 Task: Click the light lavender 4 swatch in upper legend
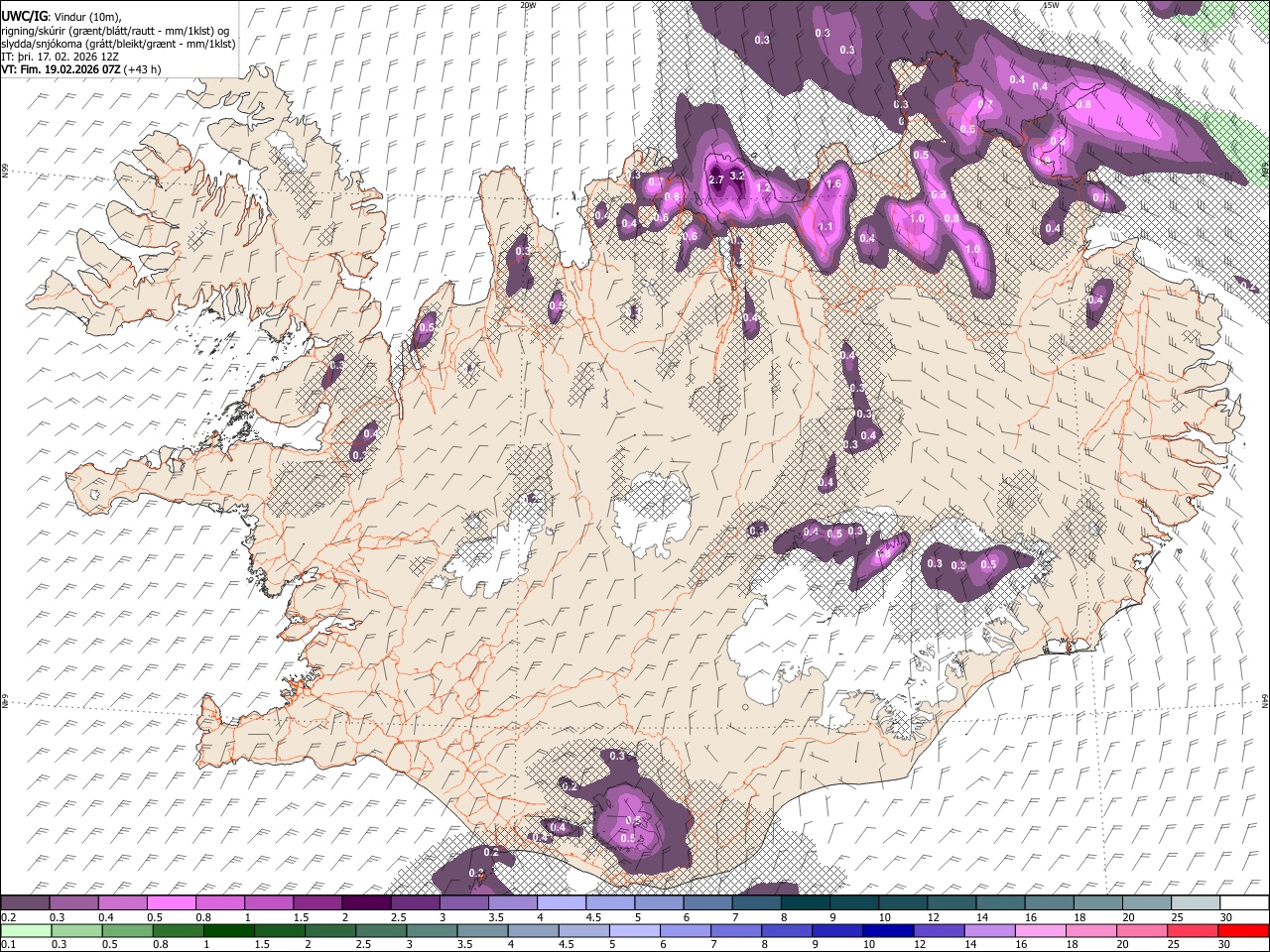[562, 902]
